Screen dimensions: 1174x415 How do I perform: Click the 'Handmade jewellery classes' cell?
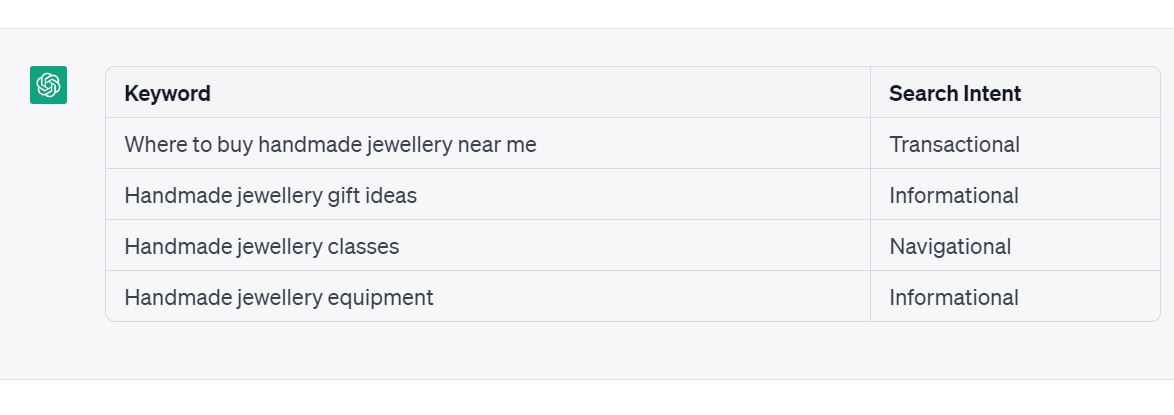pos(487,246)
